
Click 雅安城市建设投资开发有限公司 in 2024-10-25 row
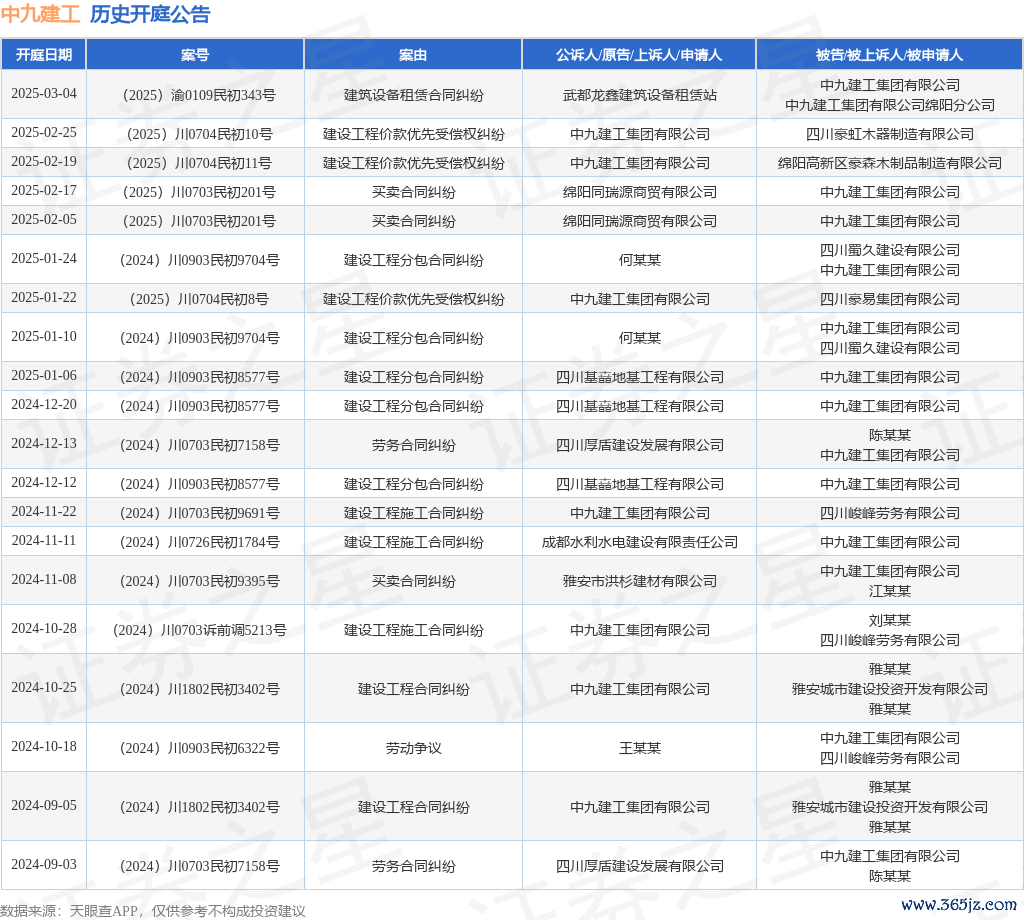(x=889, y=689)
